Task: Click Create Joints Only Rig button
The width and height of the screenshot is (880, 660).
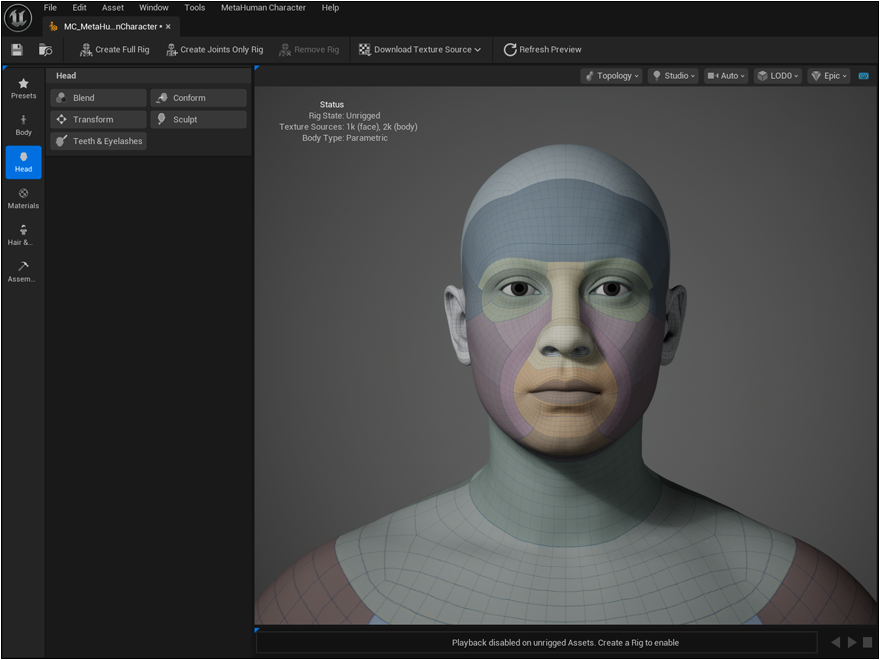Action: click(214, 50)
